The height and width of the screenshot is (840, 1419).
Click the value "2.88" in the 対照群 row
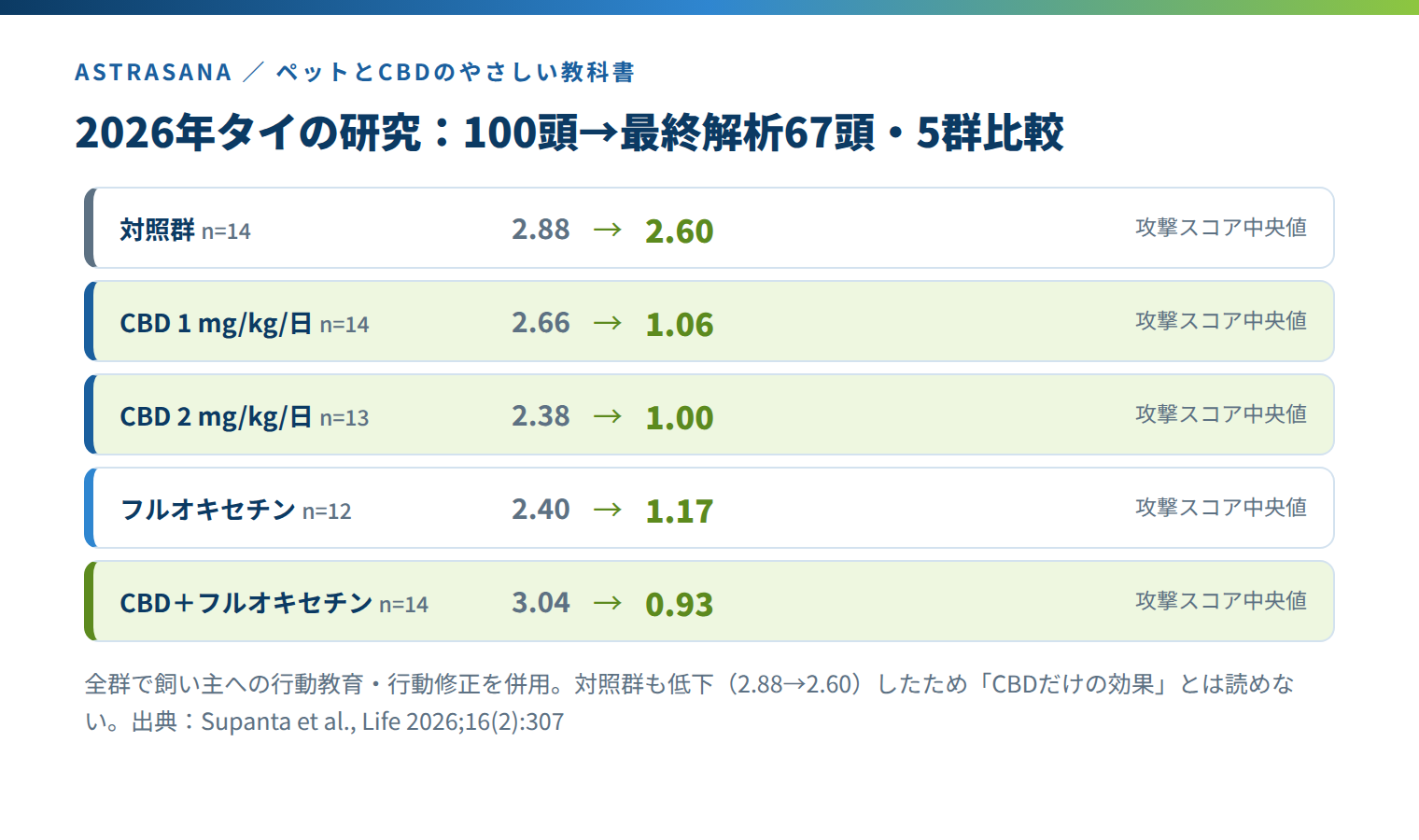click(541, 230)
